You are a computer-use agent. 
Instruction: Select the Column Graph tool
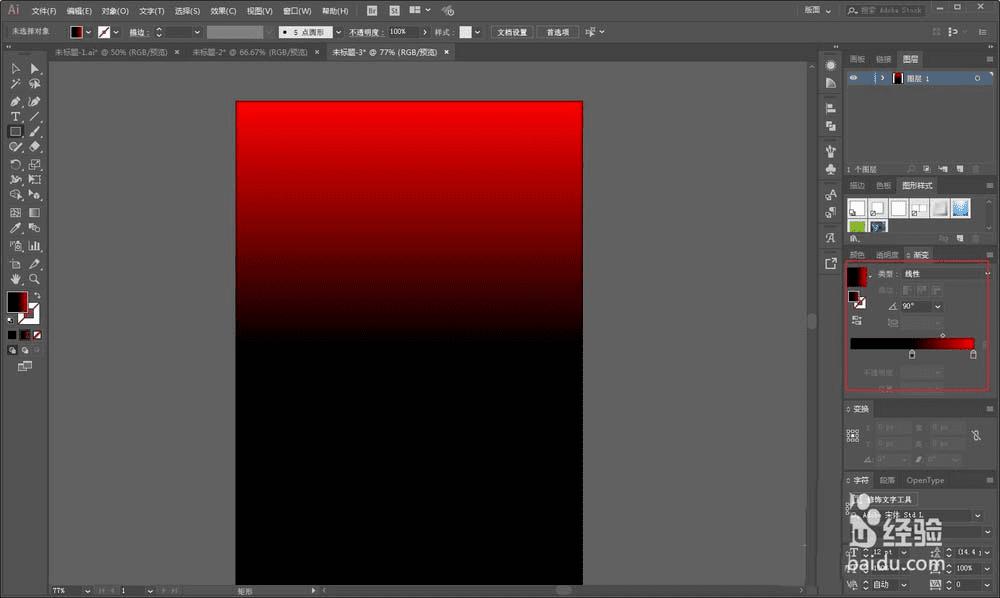(34, 245)
